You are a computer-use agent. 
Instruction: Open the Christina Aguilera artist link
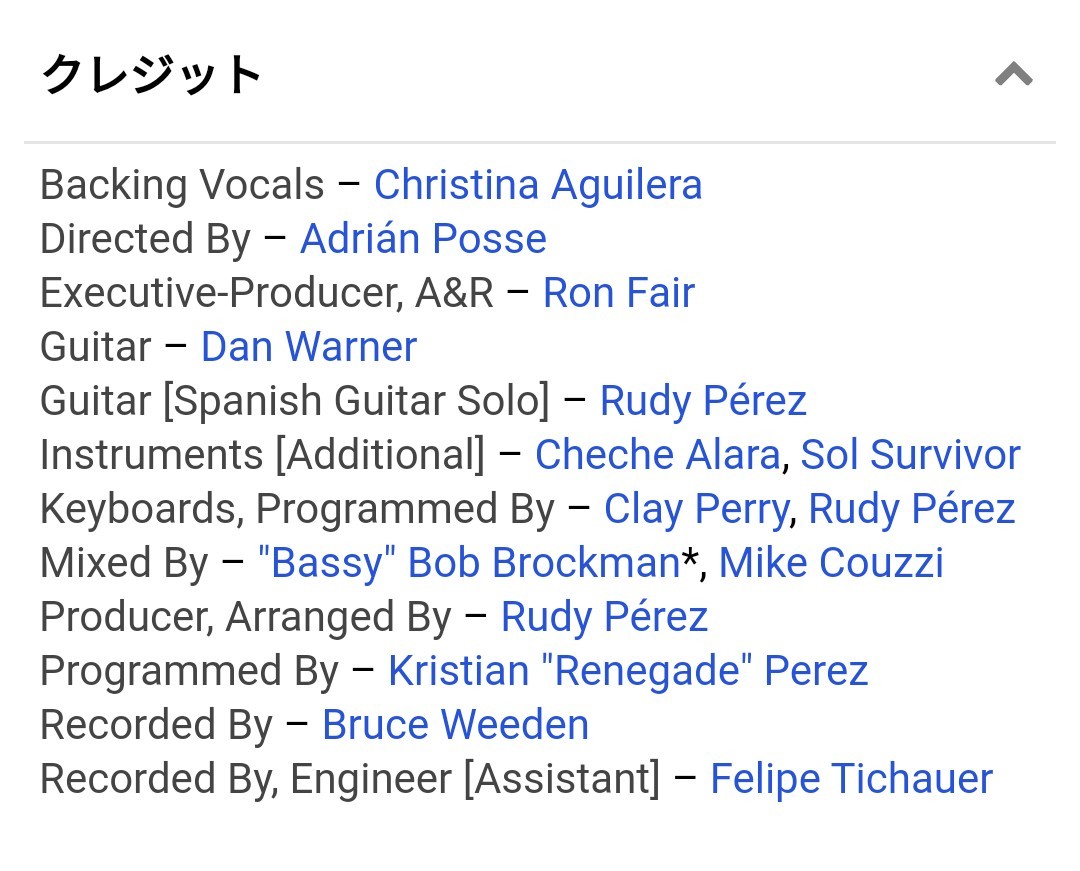coord(538,185)
